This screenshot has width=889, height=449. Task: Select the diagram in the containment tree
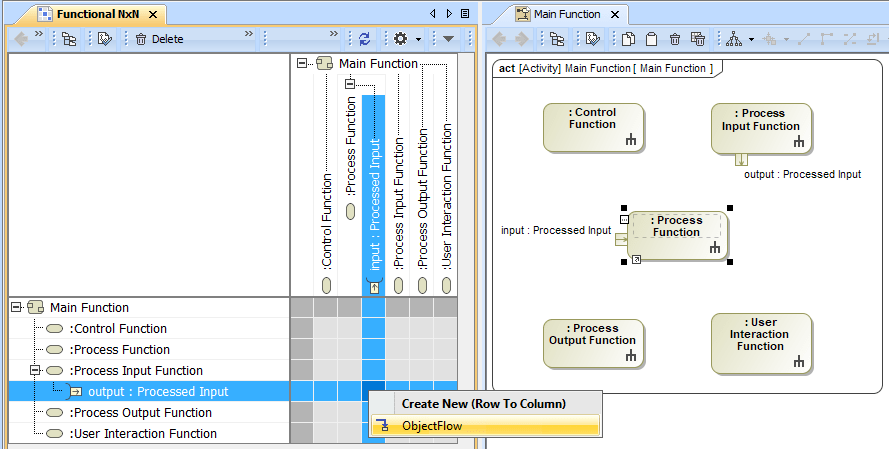point(557,39)
